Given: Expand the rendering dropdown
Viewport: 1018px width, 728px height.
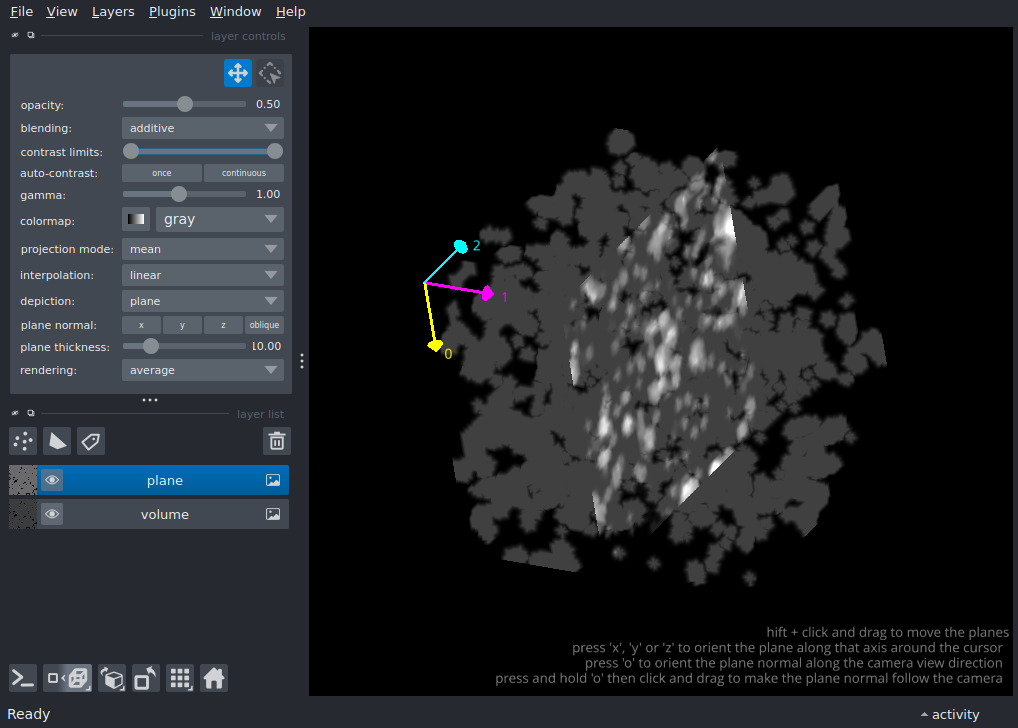Looking at the screenshot, I should point(202,370).
